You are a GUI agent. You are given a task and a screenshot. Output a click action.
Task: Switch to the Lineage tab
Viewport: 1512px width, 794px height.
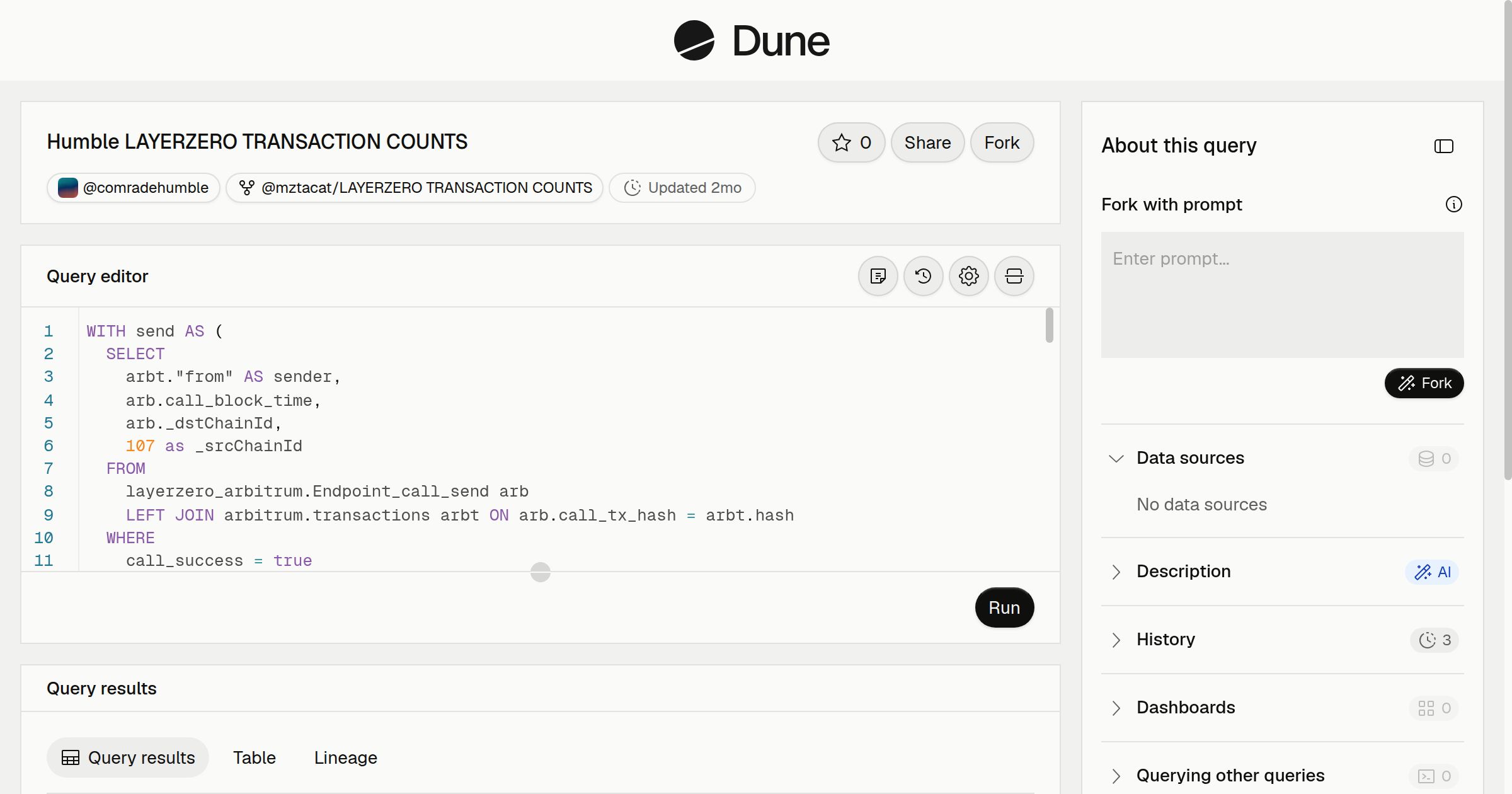346,757
